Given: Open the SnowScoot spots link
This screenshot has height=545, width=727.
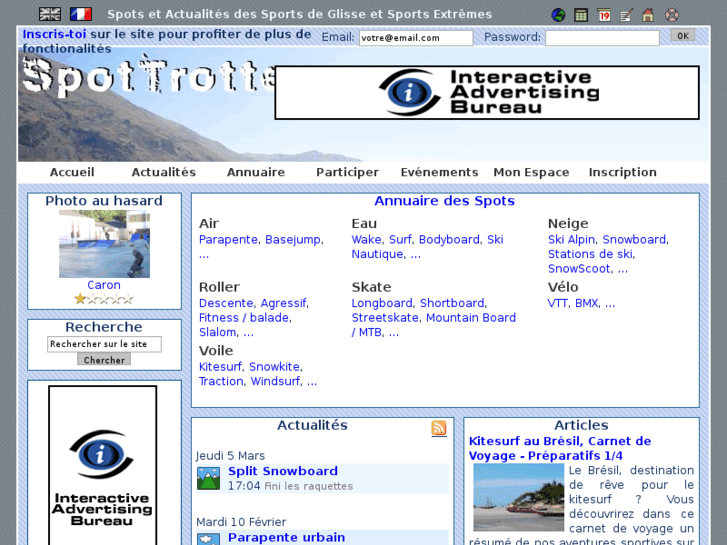Looking at the screenshot, I should pyautogui.click(x=579, y=269).
